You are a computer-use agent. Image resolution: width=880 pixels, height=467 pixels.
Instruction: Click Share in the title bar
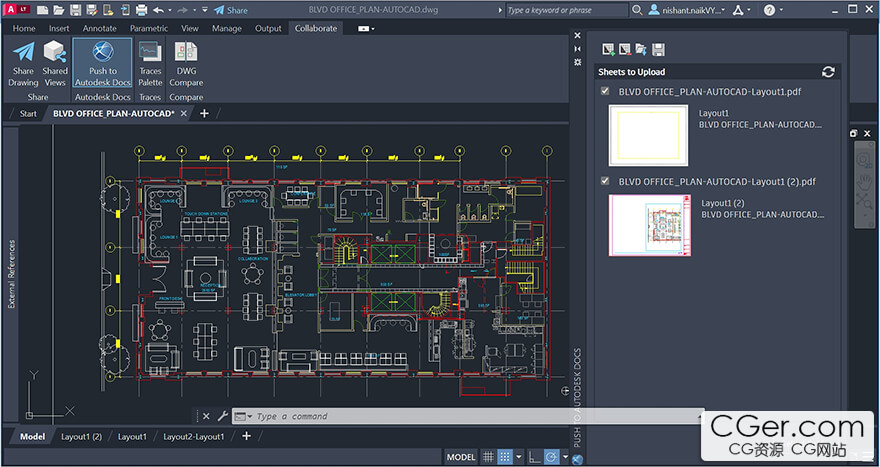point(231,10)
